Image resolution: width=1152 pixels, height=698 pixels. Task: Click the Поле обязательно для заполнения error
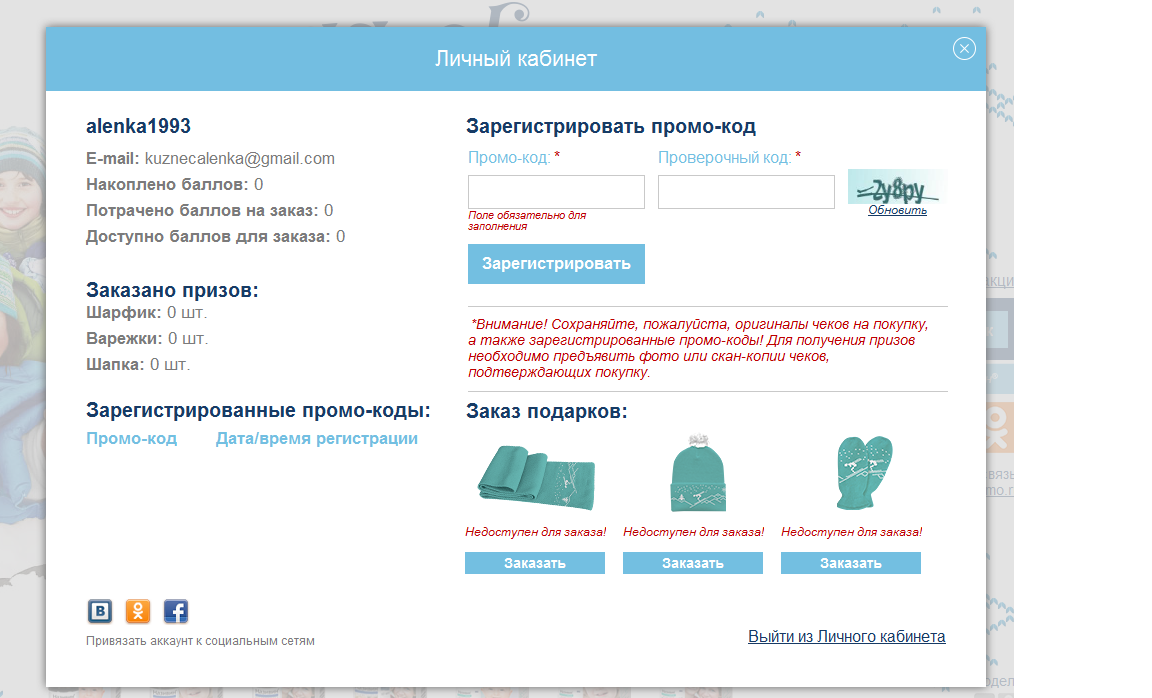[527, 221]
